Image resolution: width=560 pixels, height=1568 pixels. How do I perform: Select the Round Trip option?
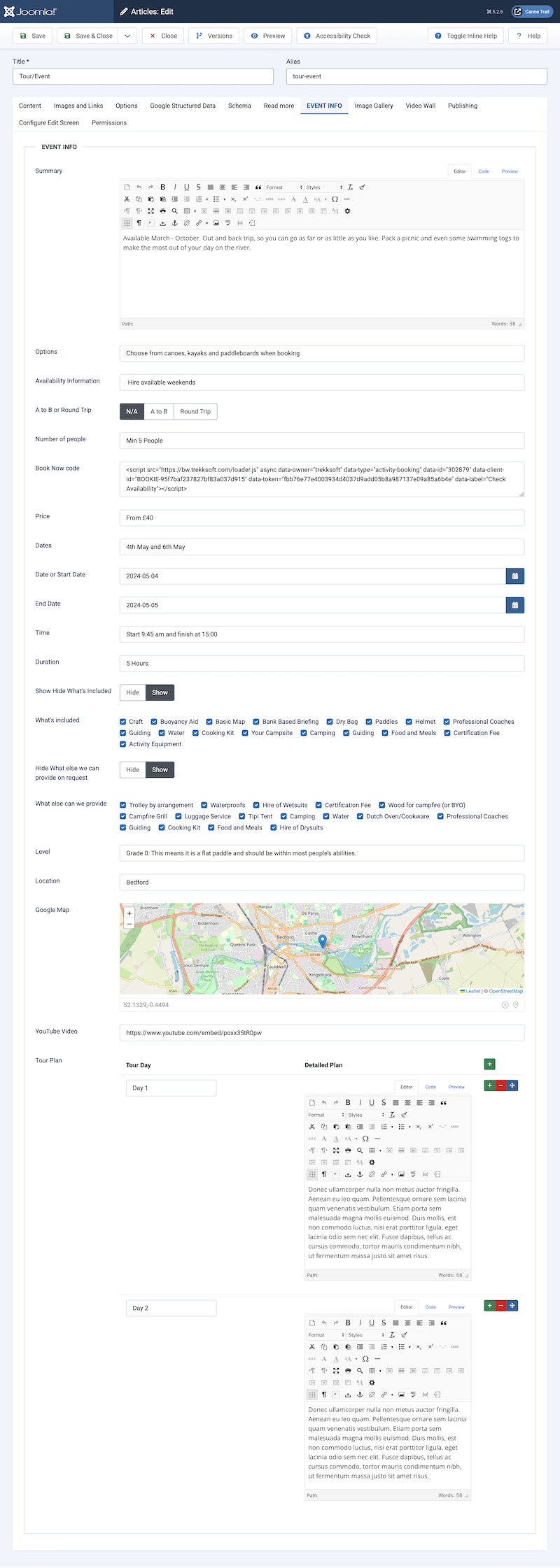(195, 412)
